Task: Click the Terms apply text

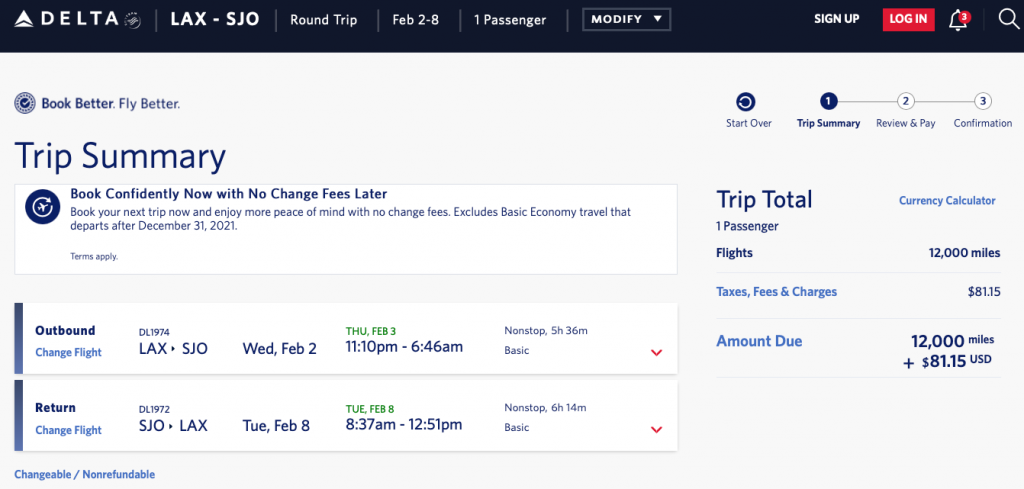Action: coord(93,257)
